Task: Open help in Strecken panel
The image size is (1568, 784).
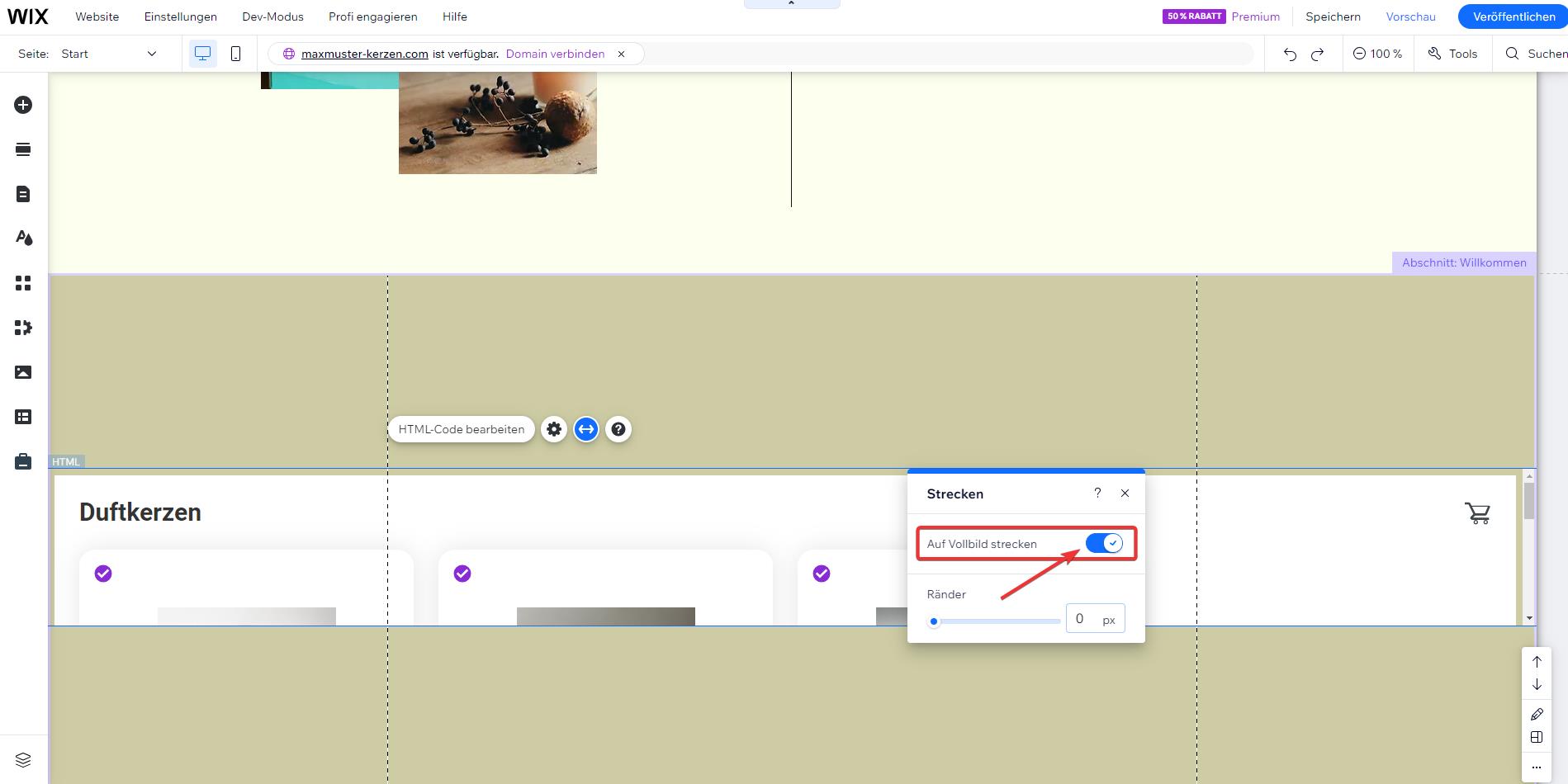Action: point(1097,493)
